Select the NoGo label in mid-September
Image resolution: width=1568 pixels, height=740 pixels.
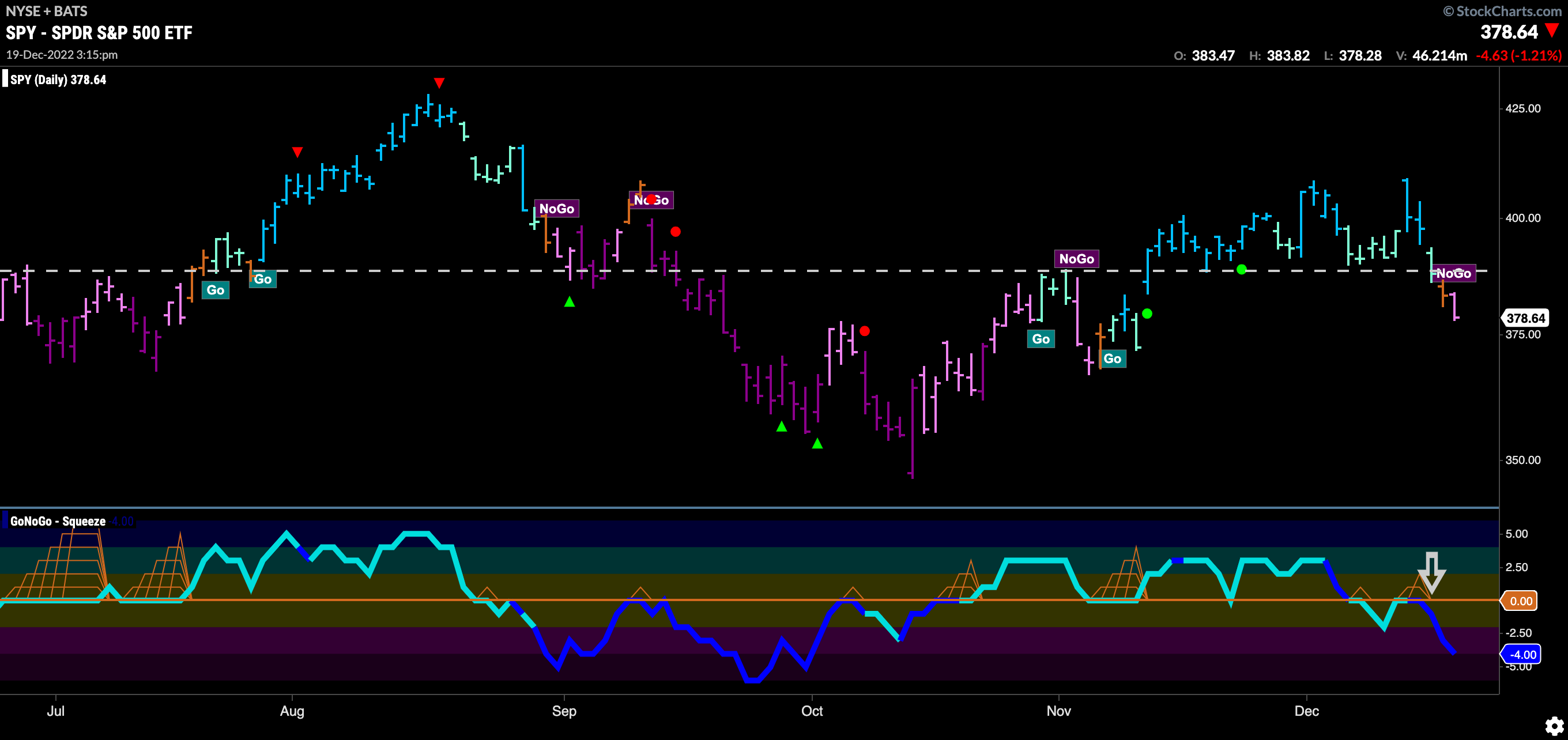(651, 200)
